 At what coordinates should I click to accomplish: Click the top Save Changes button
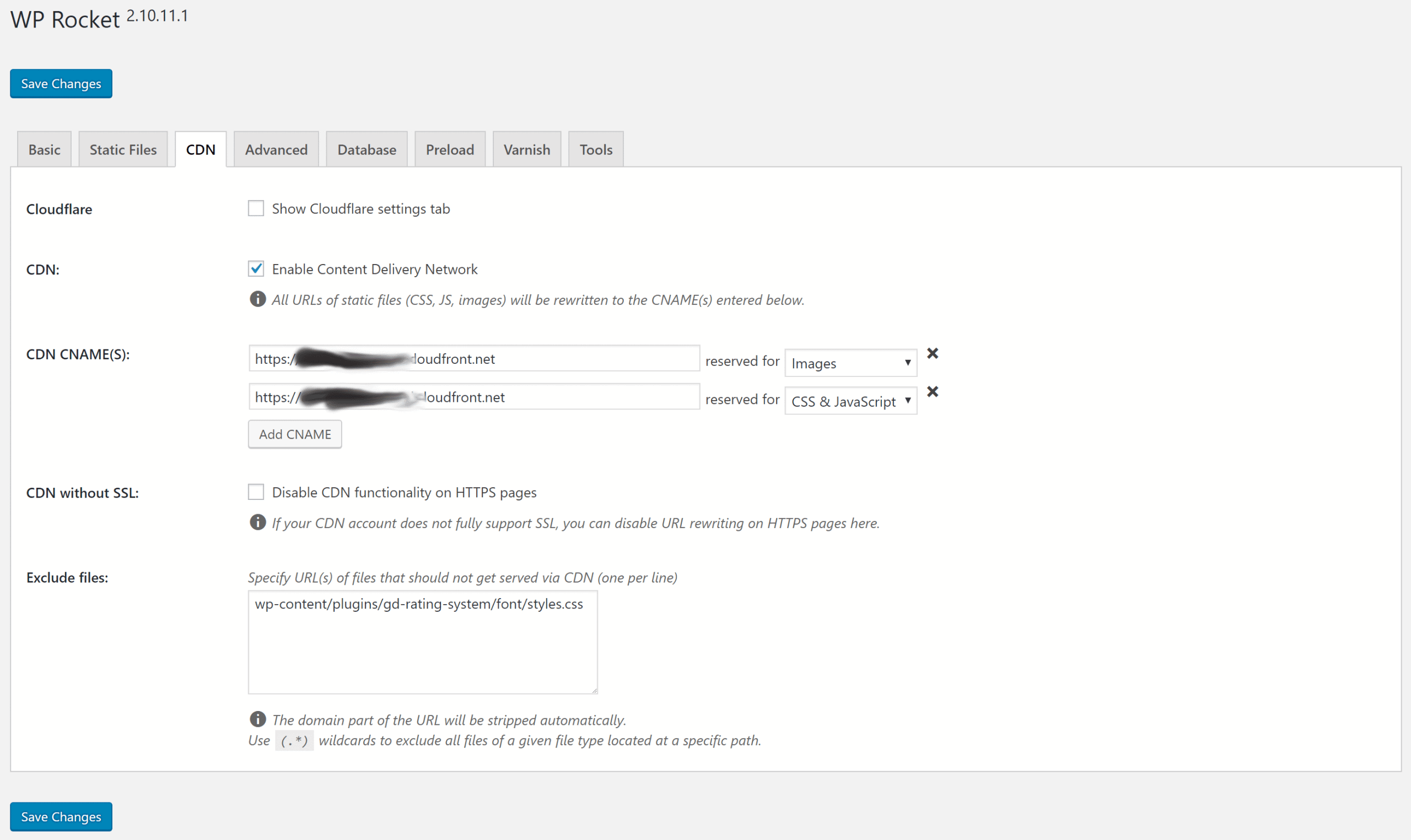pos(61,84)
